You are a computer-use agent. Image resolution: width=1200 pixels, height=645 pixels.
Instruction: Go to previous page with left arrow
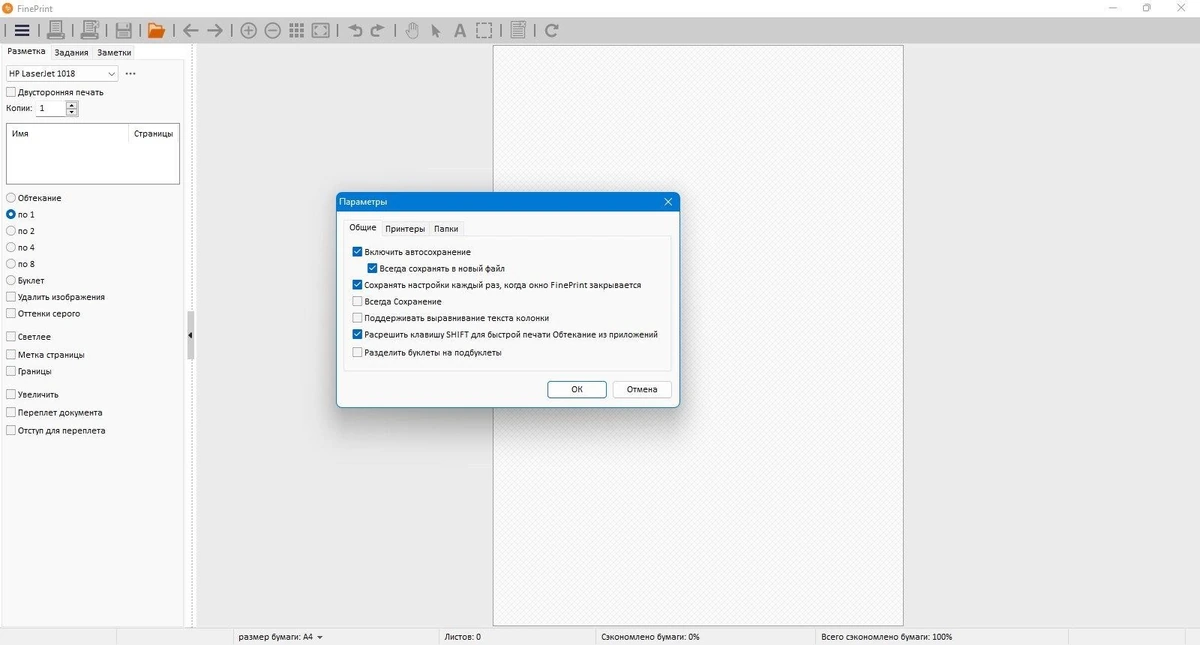click(190, 30)
